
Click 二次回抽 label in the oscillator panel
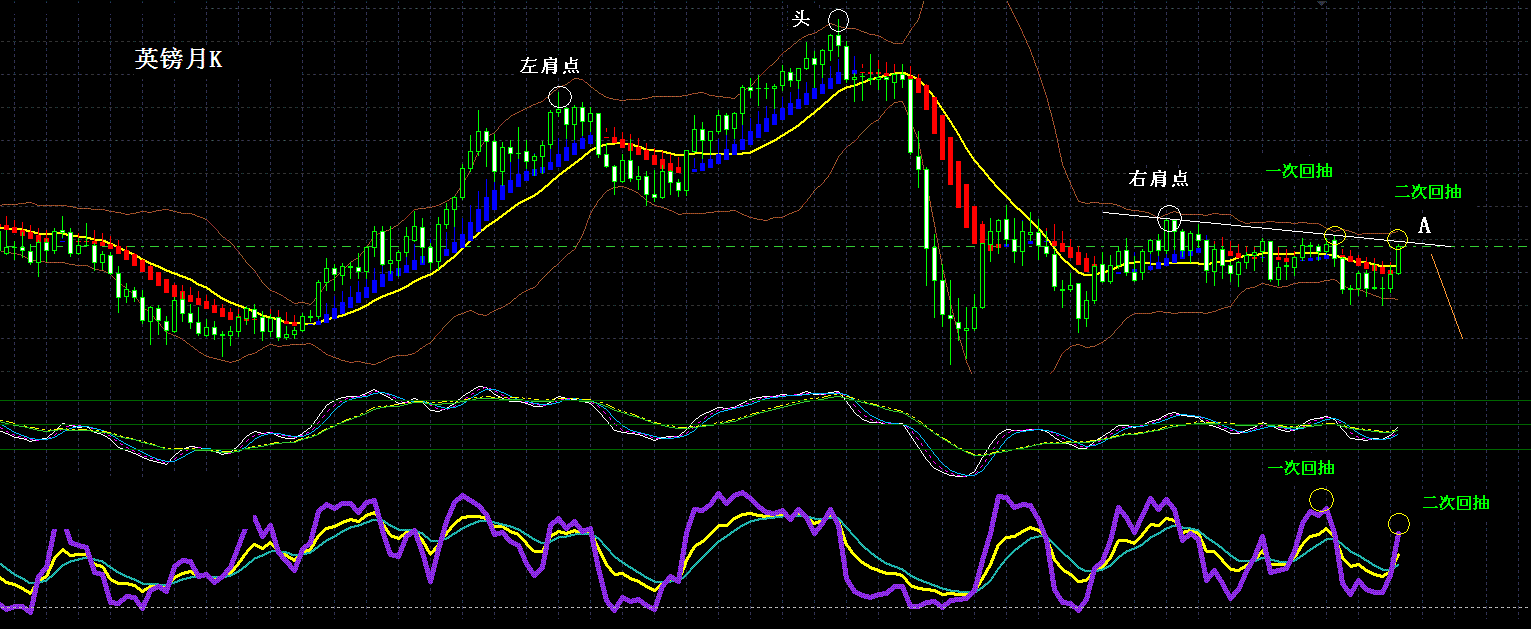(1456, 503)
